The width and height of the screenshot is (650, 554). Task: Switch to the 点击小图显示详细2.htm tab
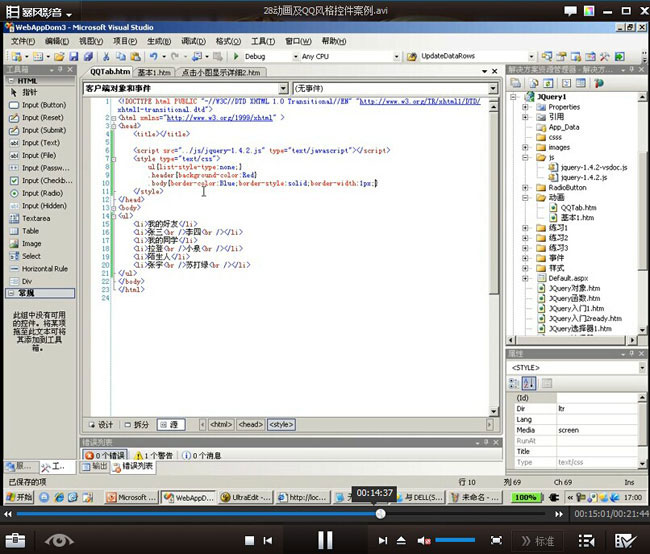(221, 73)
